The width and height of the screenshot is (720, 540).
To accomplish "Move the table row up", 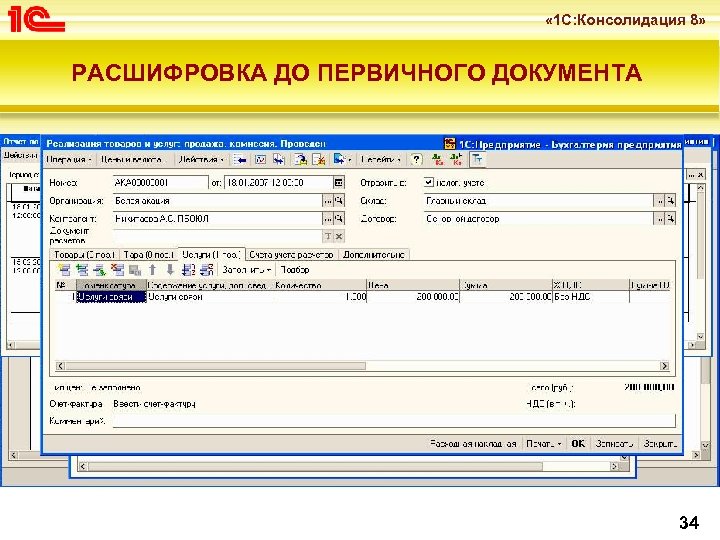I will (152, 270).
